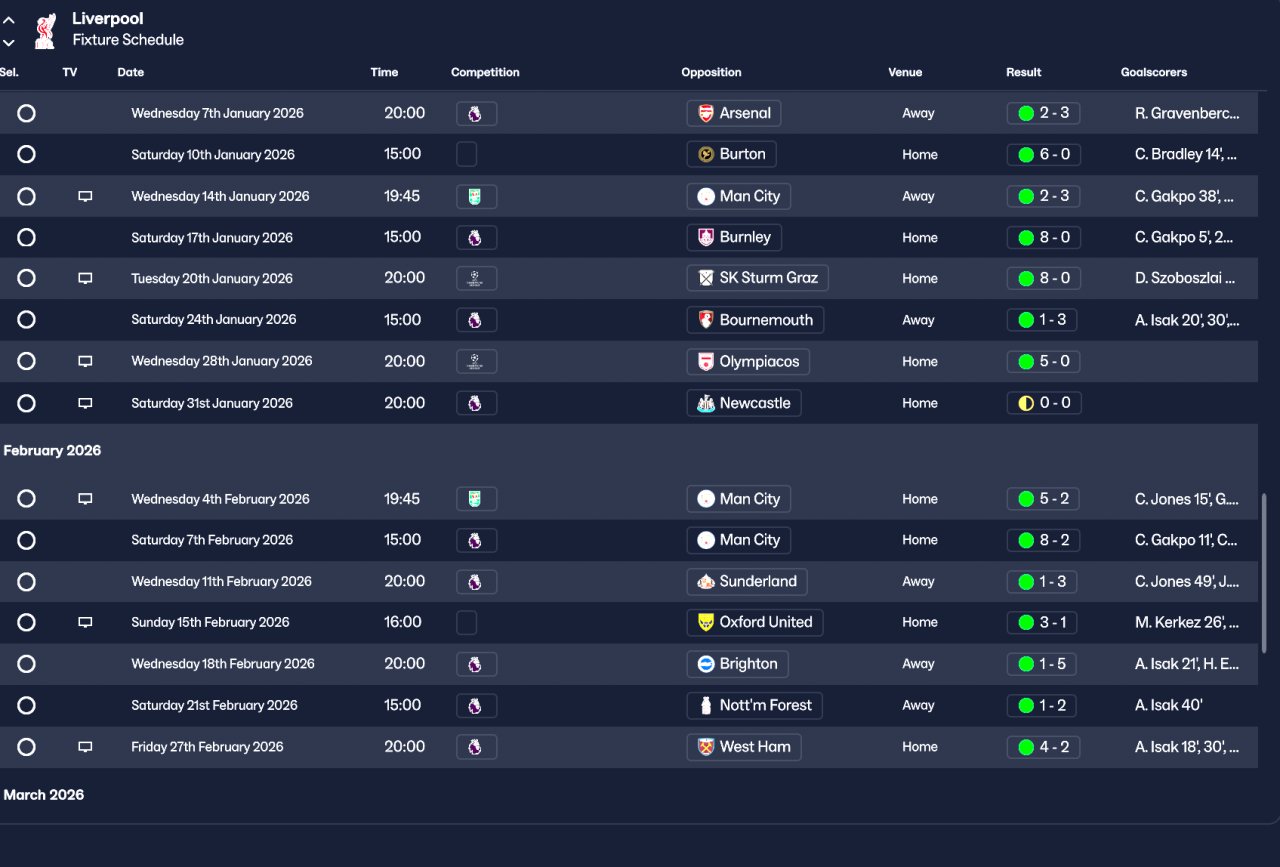Click the TV icon for the Oxford United match
Viewport: 1280px width, 867px height.
coord(85,623)
